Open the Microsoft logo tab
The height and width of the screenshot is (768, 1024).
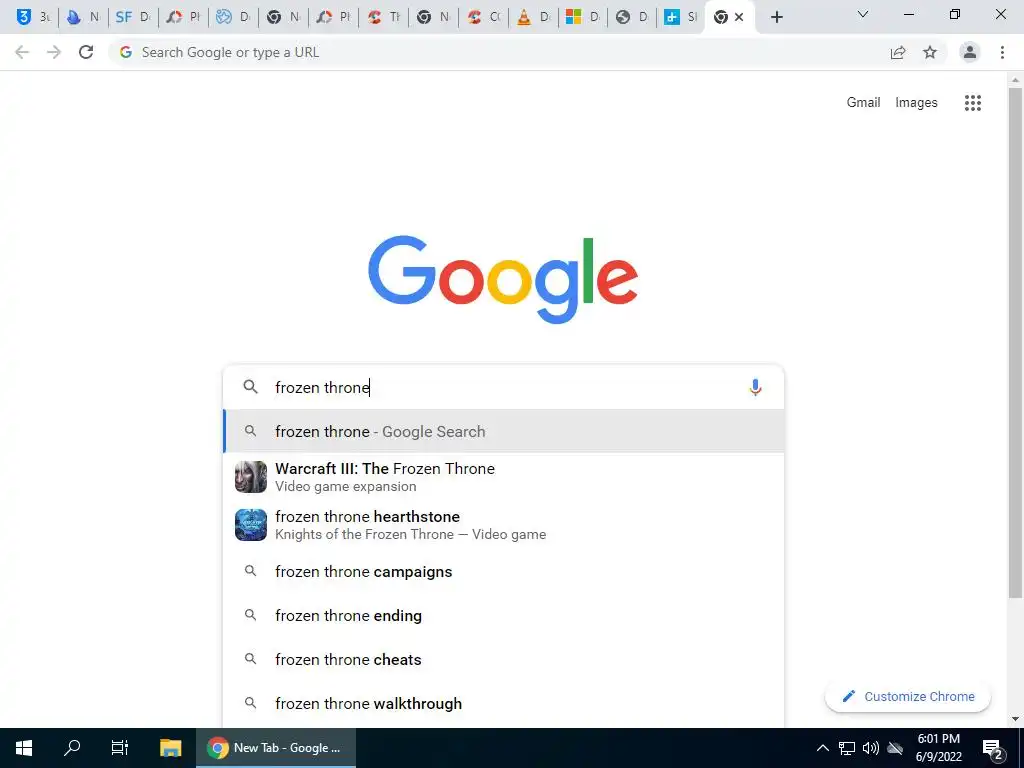[x=583, y=17]
